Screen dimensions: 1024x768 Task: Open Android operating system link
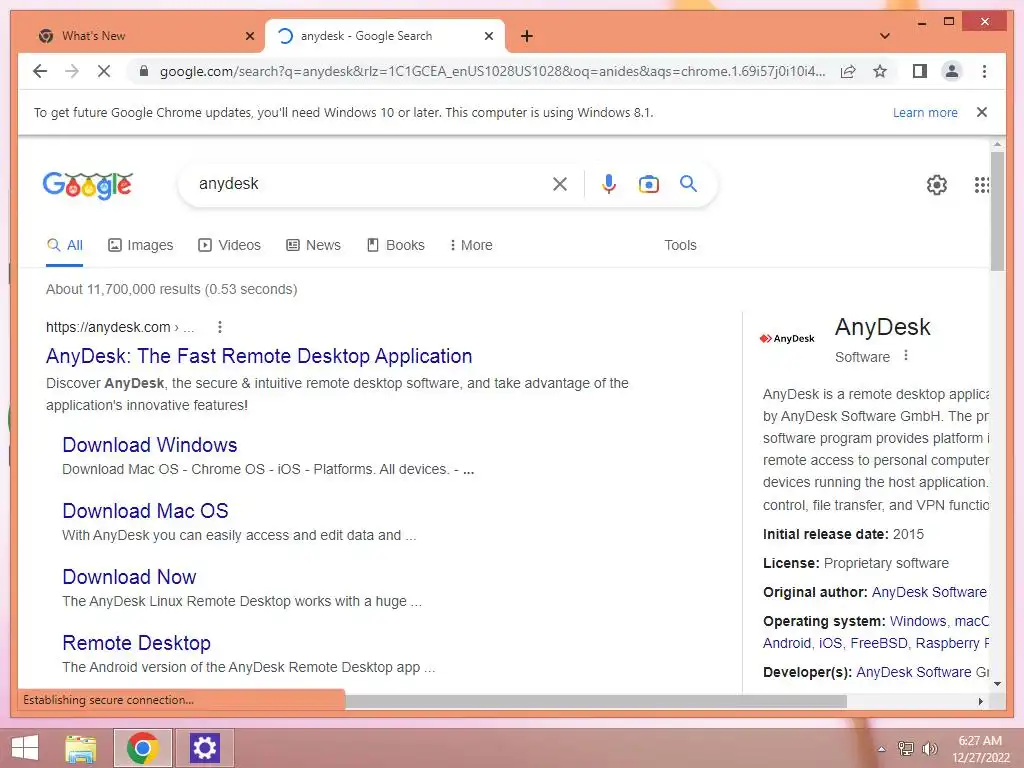pyautogui.click(x=787, y=643)
